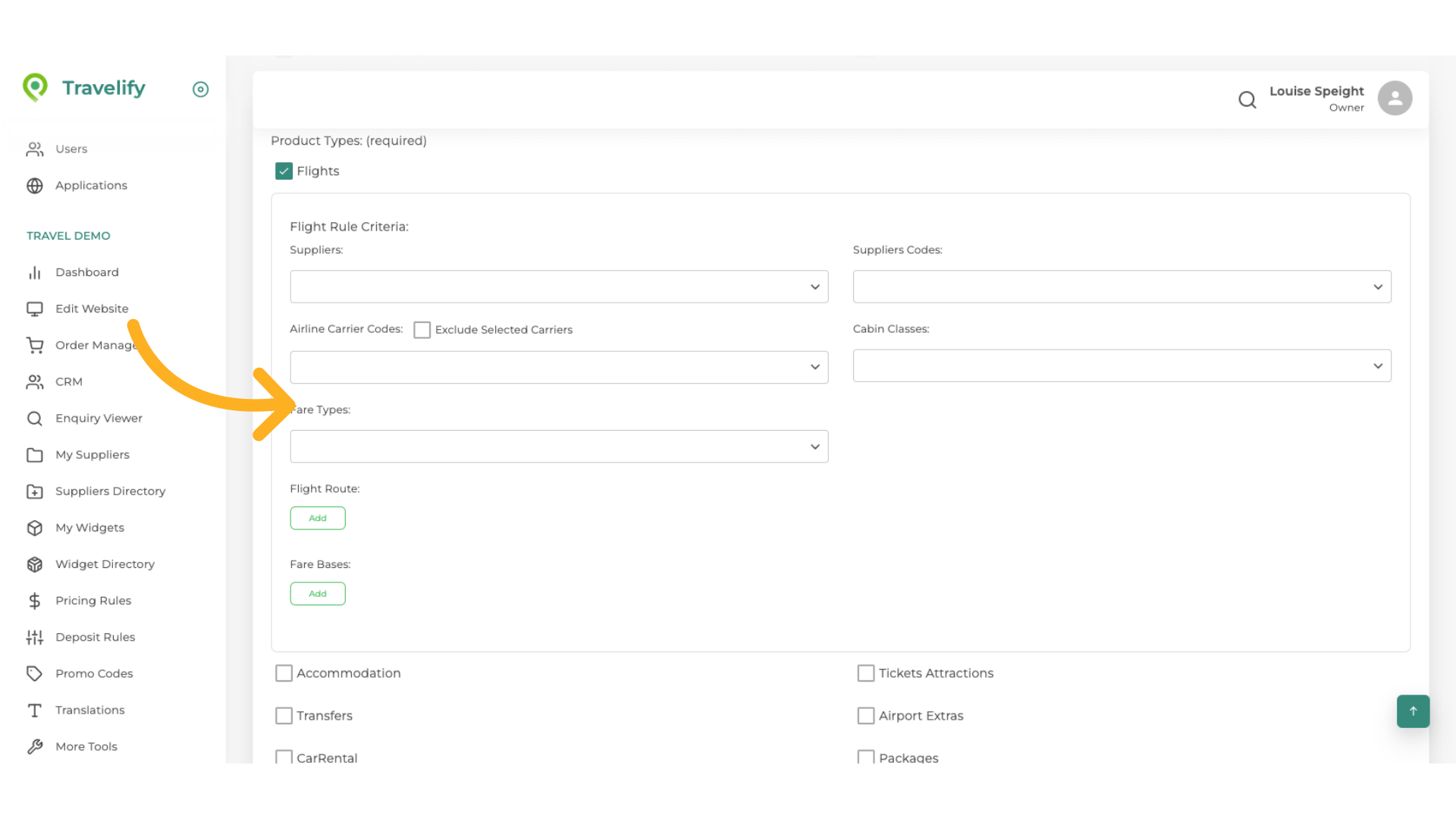Click the Pricing Rules dollar icon

pyautogui.click(x=35, y=600)
